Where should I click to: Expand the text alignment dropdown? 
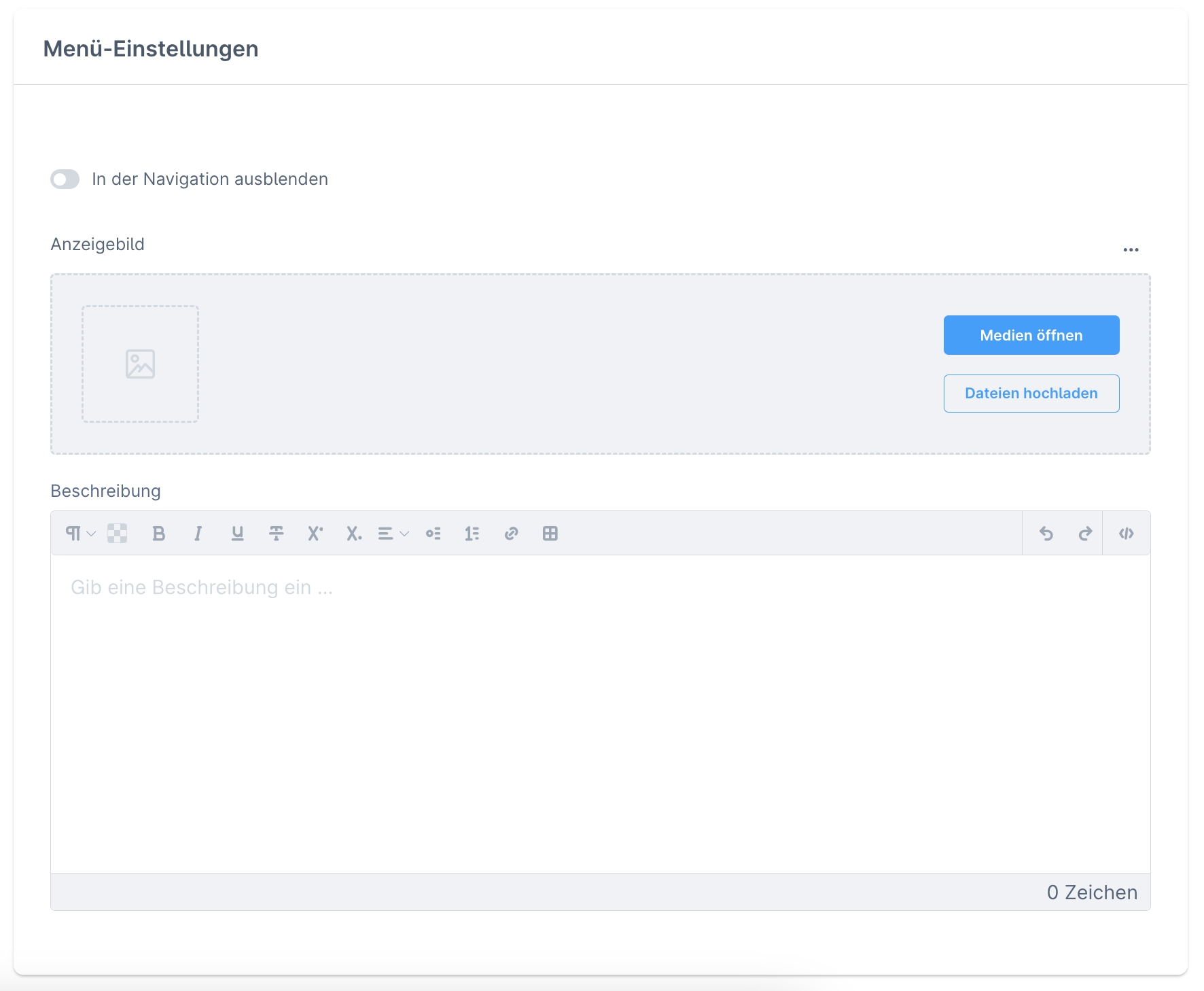pyautogui.click(x=393, y=534)
